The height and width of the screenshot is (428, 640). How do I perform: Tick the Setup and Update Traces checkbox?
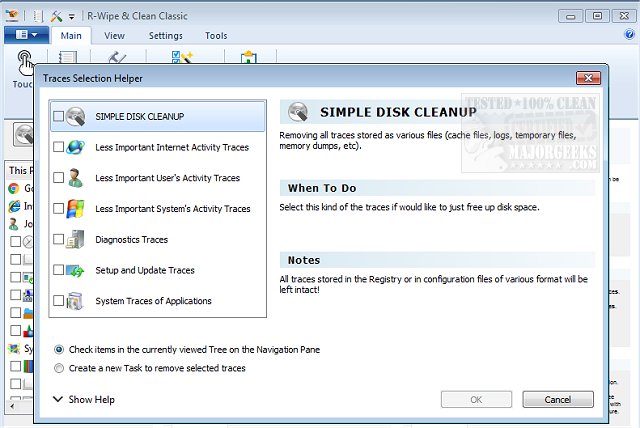pyautogui.click(x=58, y=270)
